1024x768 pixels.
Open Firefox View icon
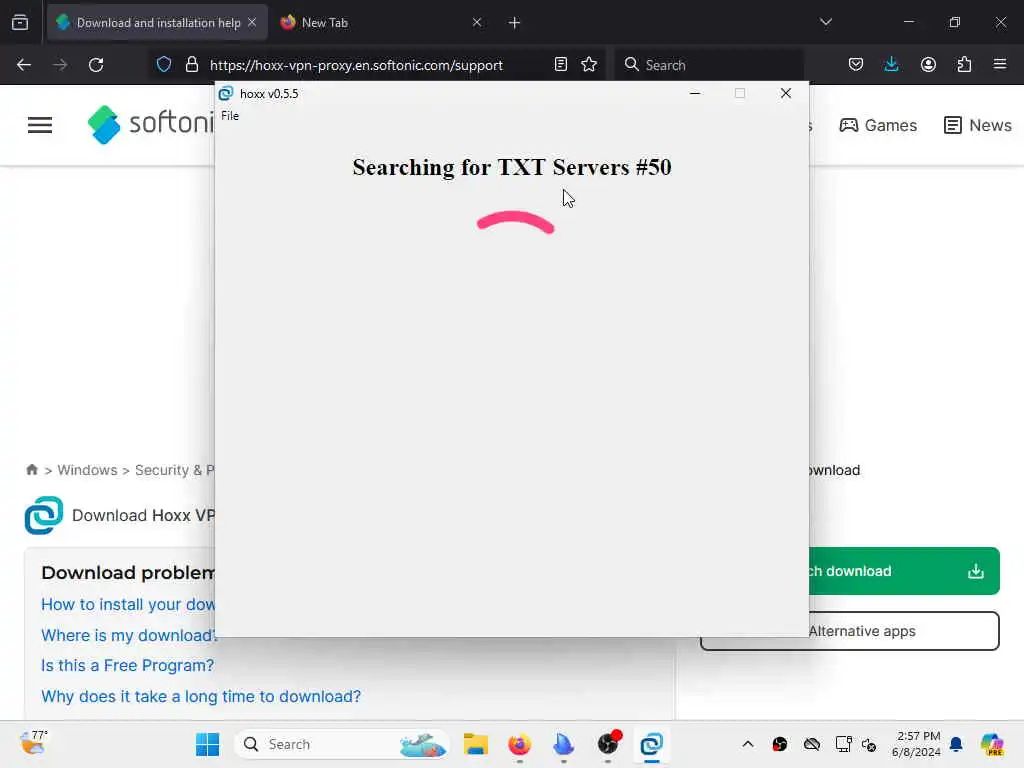[20, 23]
